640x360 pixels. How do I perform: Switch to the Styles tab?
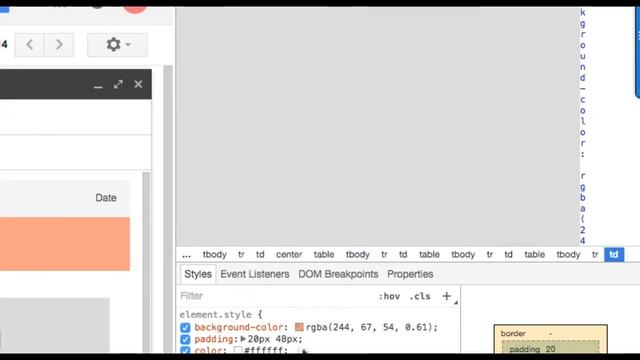(198, 274)
